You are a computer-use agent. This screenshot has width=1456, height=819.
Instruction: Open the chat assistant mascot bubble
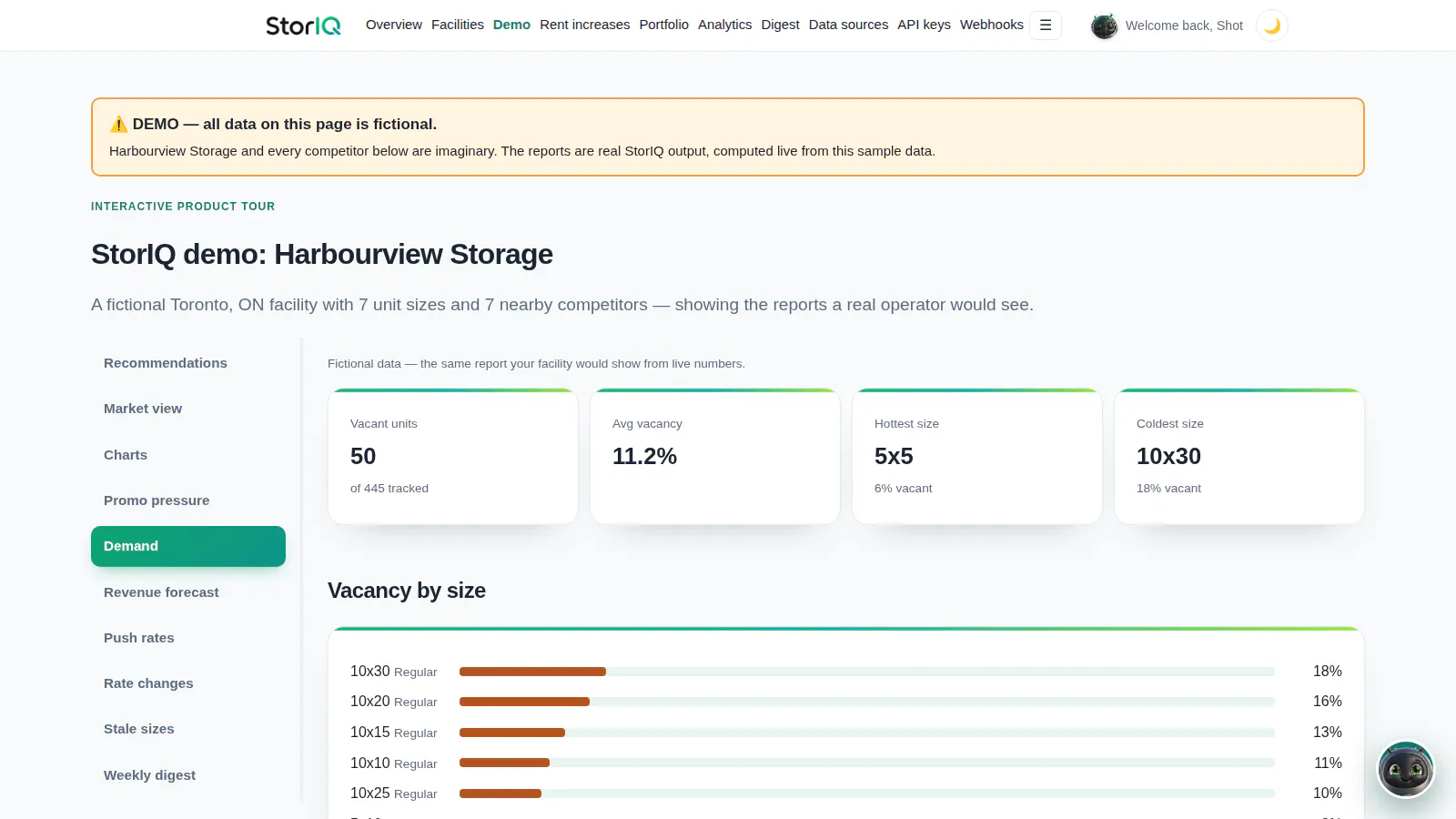[x=1406, y=770]
